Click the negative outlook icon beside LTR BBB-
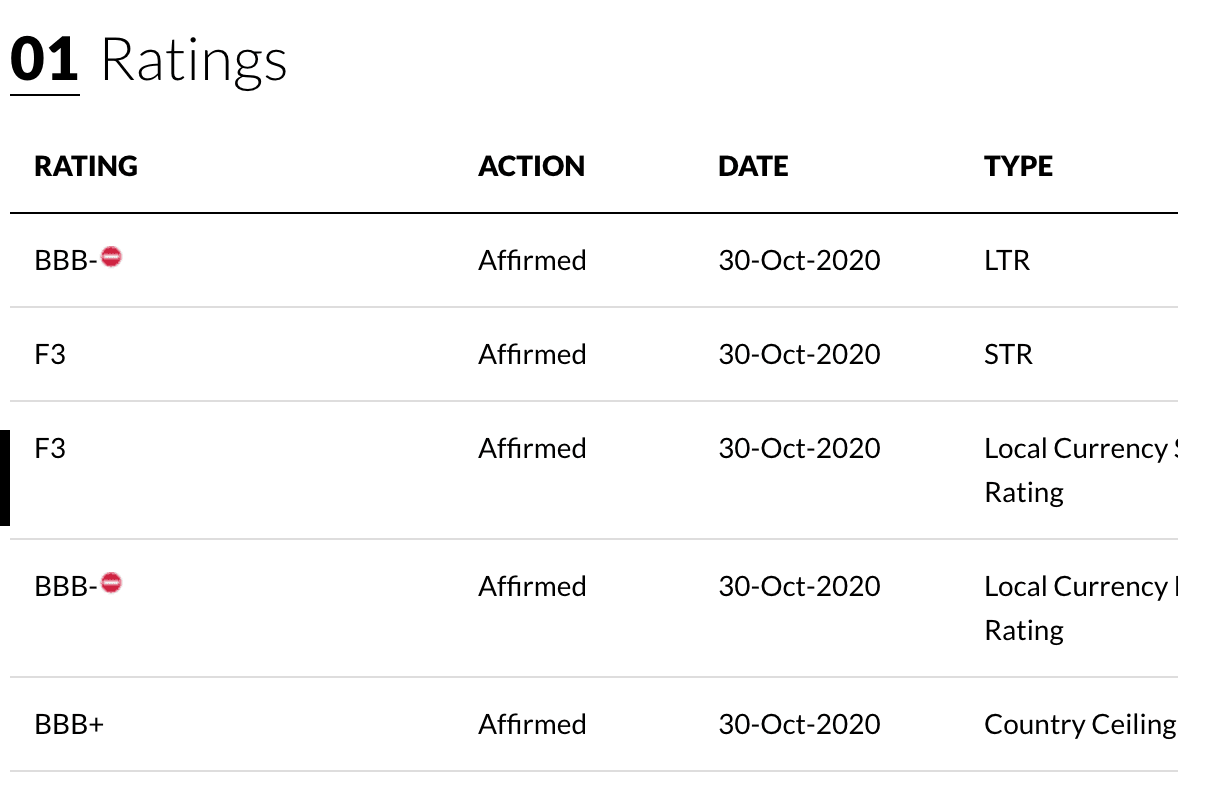 click(x=112, y=257)
